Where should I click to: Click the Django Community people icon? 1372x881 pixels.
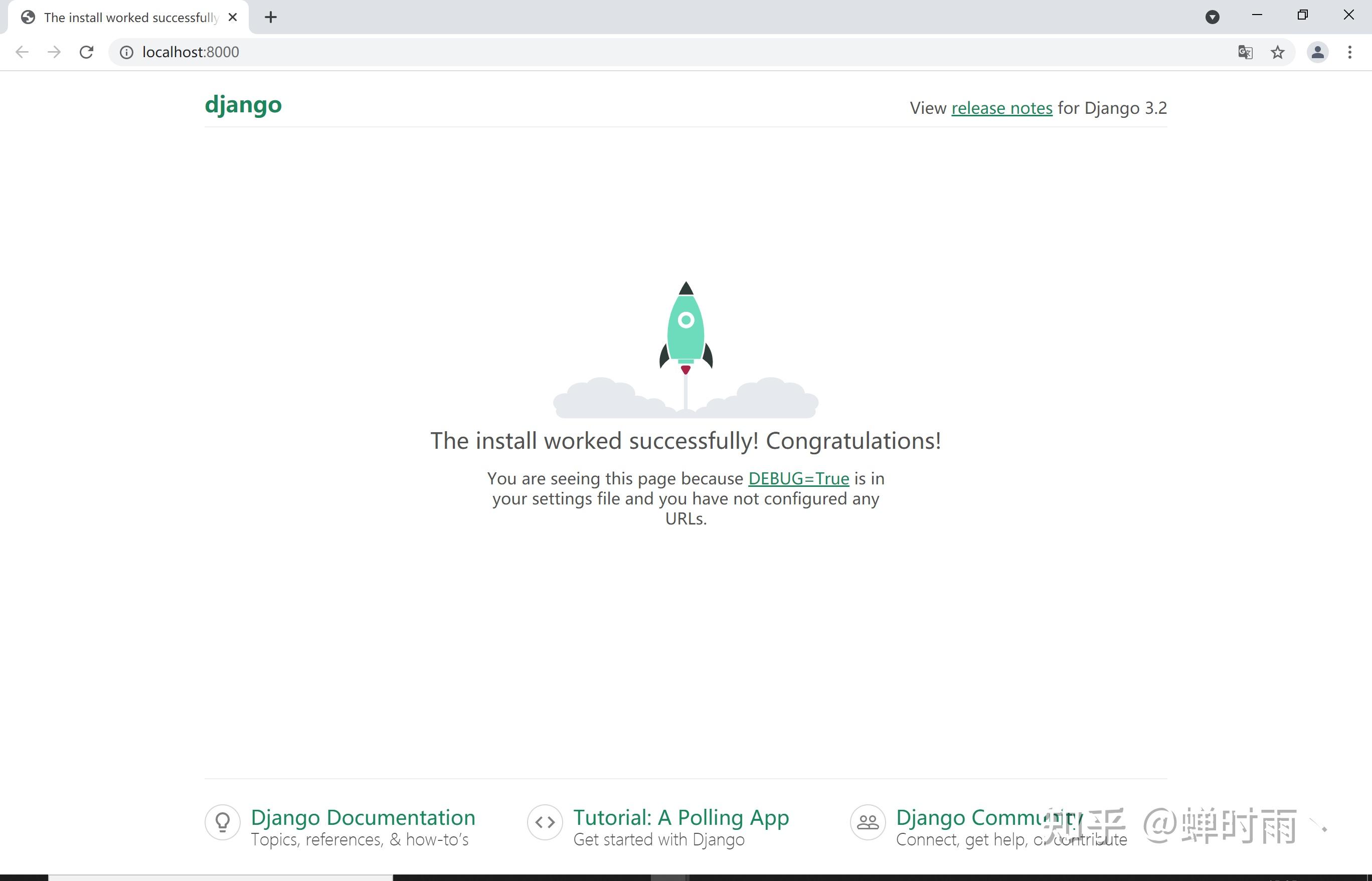click(x=868, y=822)
